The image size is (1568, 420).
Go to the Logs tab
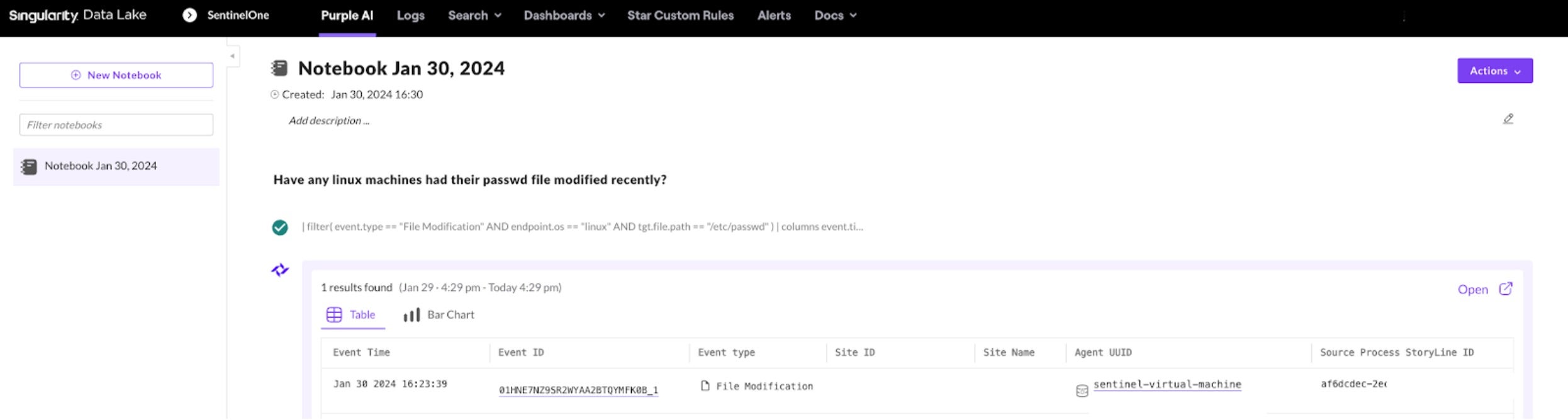410,15
